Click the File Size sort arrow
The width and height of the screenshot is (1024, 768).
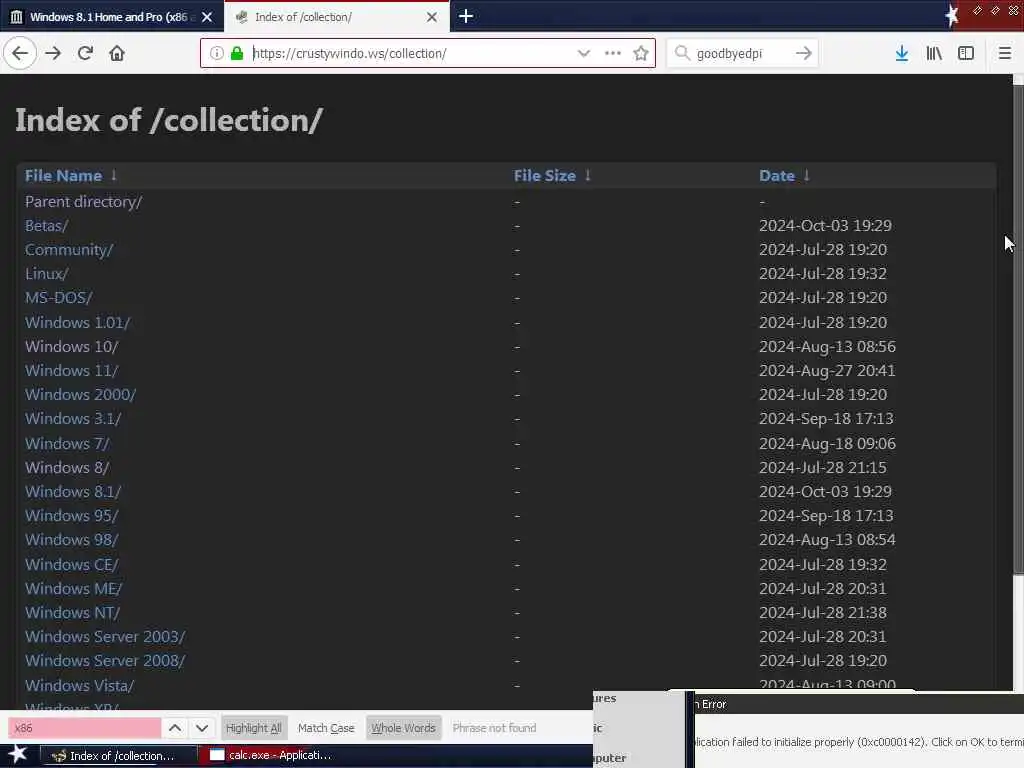588,175
